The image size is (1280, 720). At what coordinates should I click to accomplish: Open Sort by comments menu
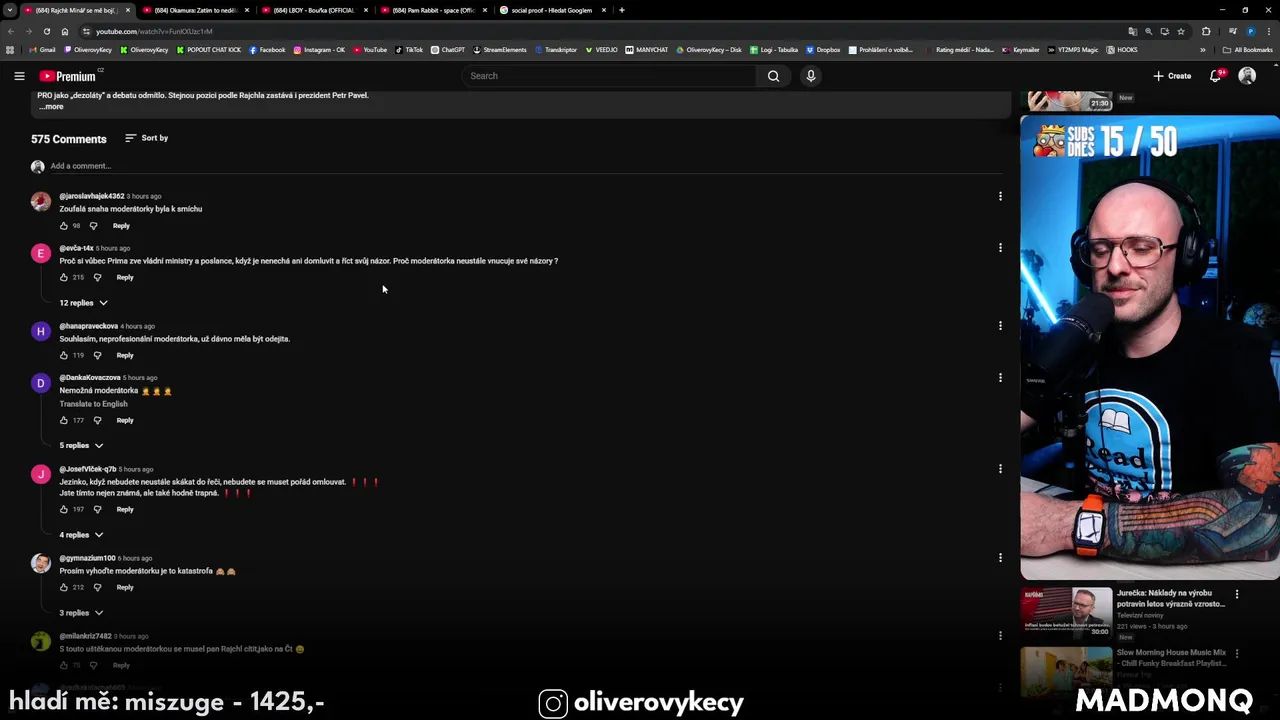click(x=147, y=138)
